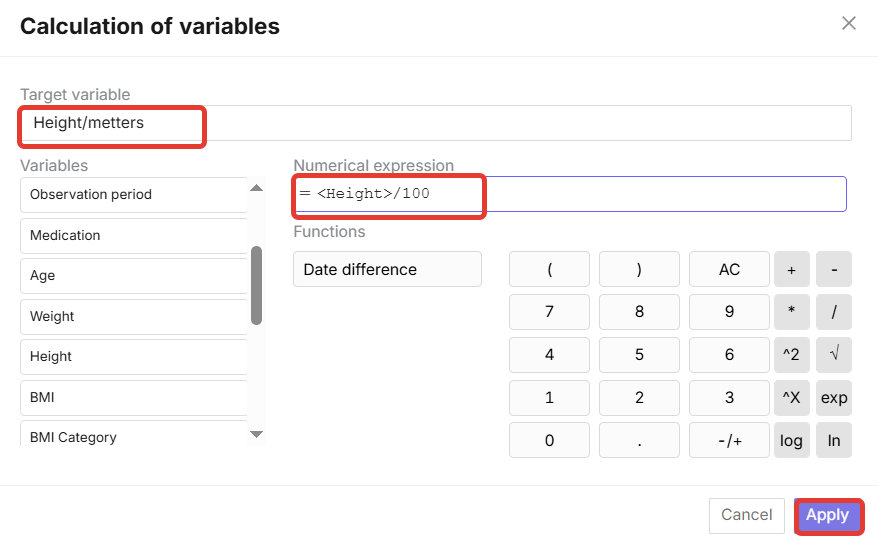
Task: Choose the Weight variable from list
Action: click(133, 316)
